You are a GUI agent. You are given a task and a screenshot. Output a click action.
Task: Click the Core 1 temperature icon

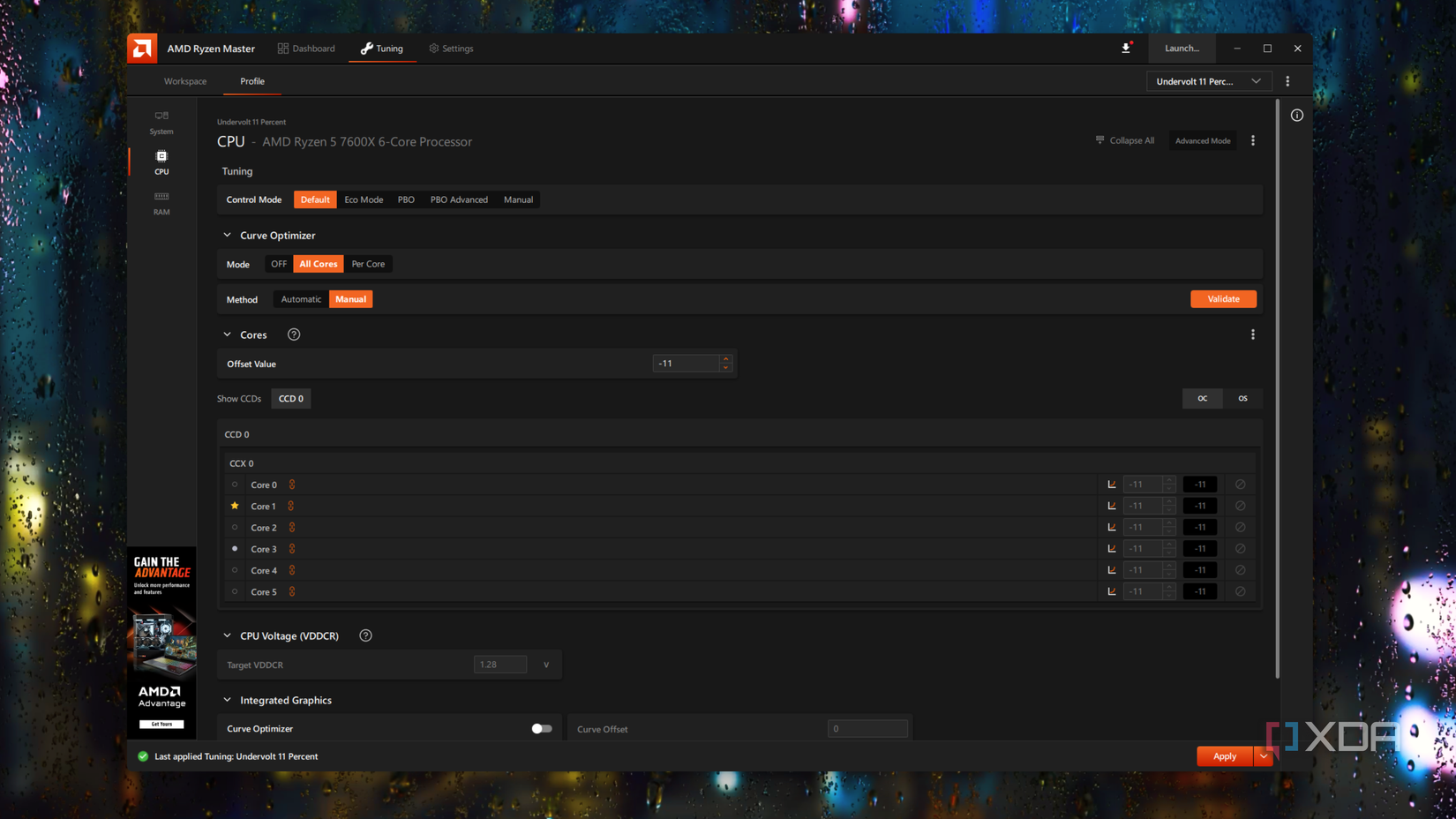coord(291,506)
